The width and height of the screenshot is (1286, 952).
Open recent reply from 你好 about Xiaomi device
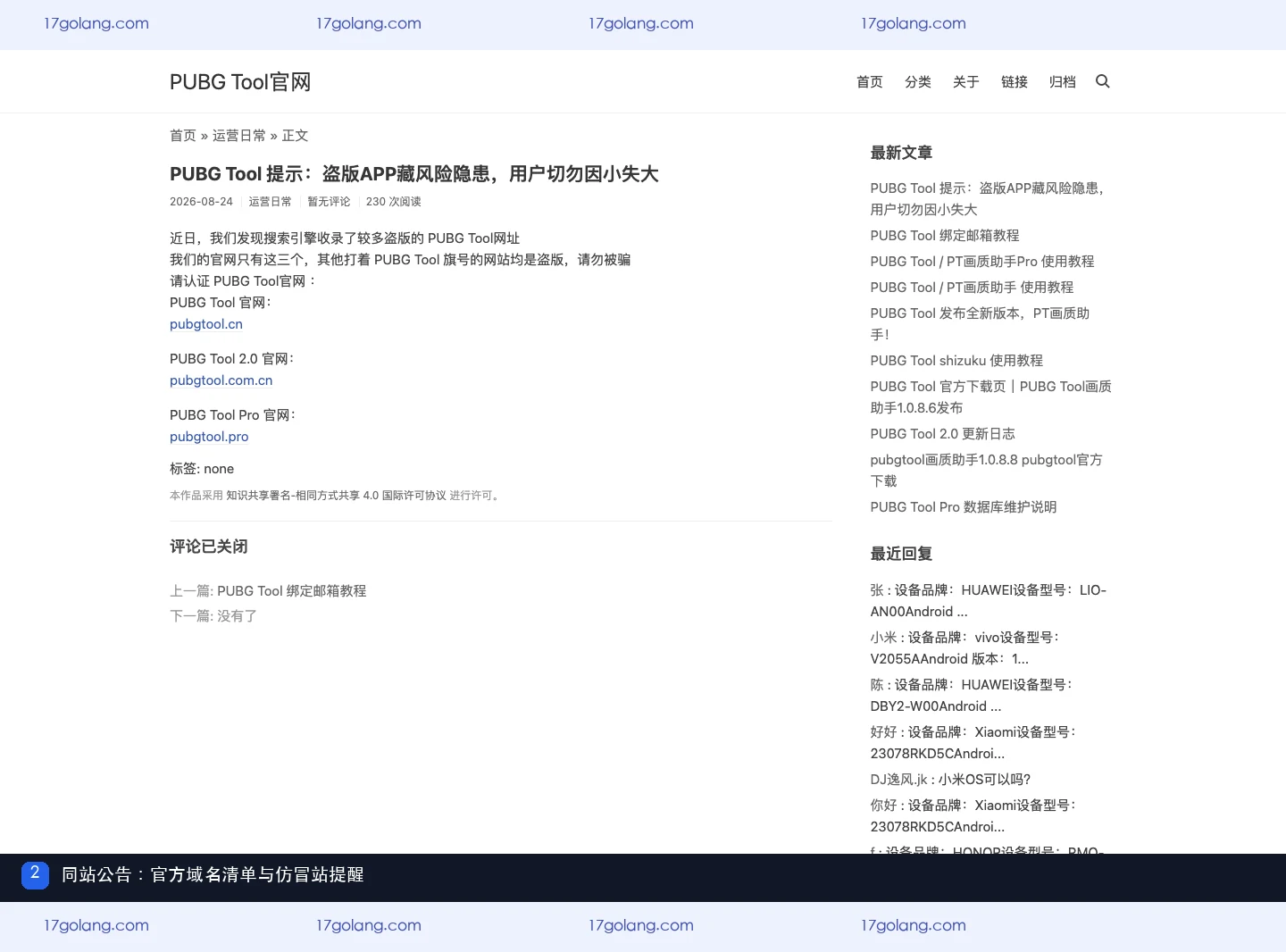[x=974, y=816]
